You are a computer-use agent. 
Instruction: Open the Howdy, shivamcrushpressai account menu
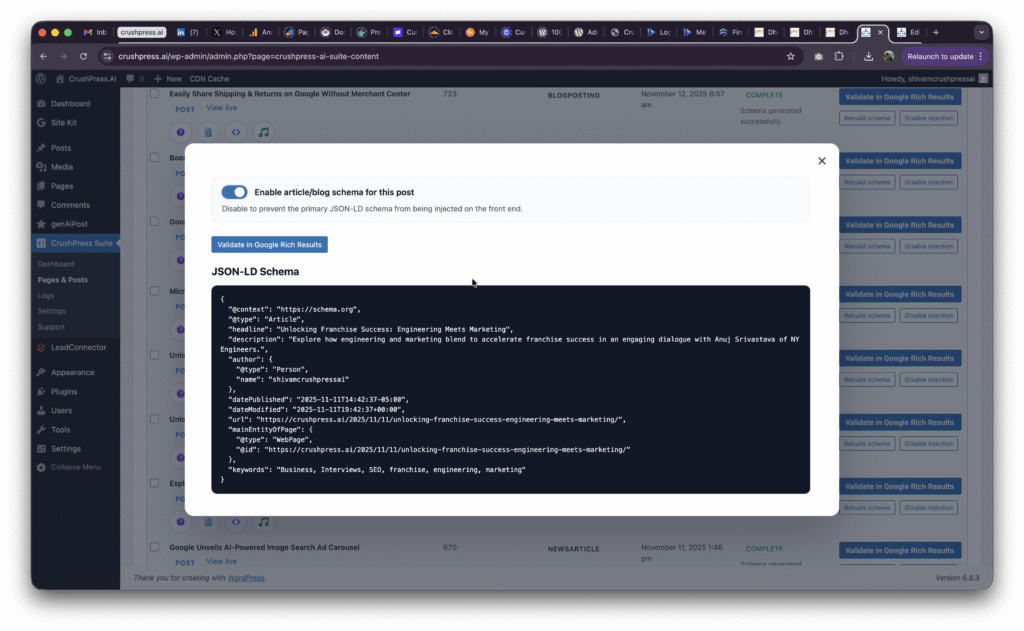click(934, 78)
